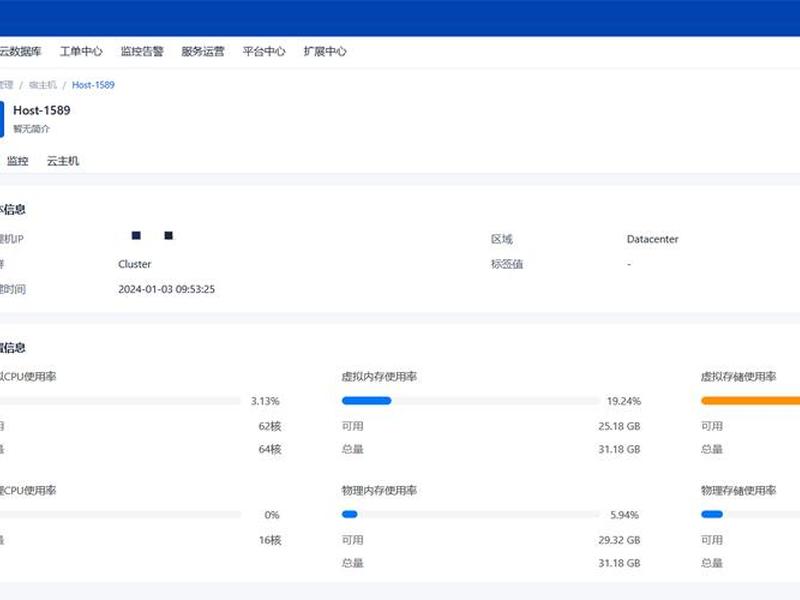This screenshot has height=600, width=800.
Task: Open the 工单中心 menu
Action: click(x=81, y=52)
